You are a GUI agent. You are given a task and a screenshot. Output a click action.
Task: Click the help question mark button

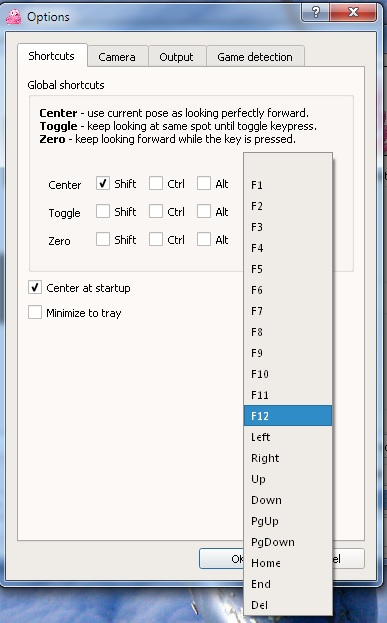pyautogui.click(x=315, y=12)
